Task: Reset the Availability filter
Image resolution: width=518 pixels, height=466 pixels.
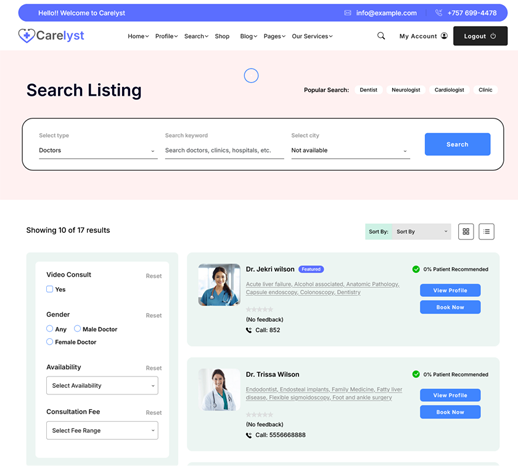Action: click(154, 368)
